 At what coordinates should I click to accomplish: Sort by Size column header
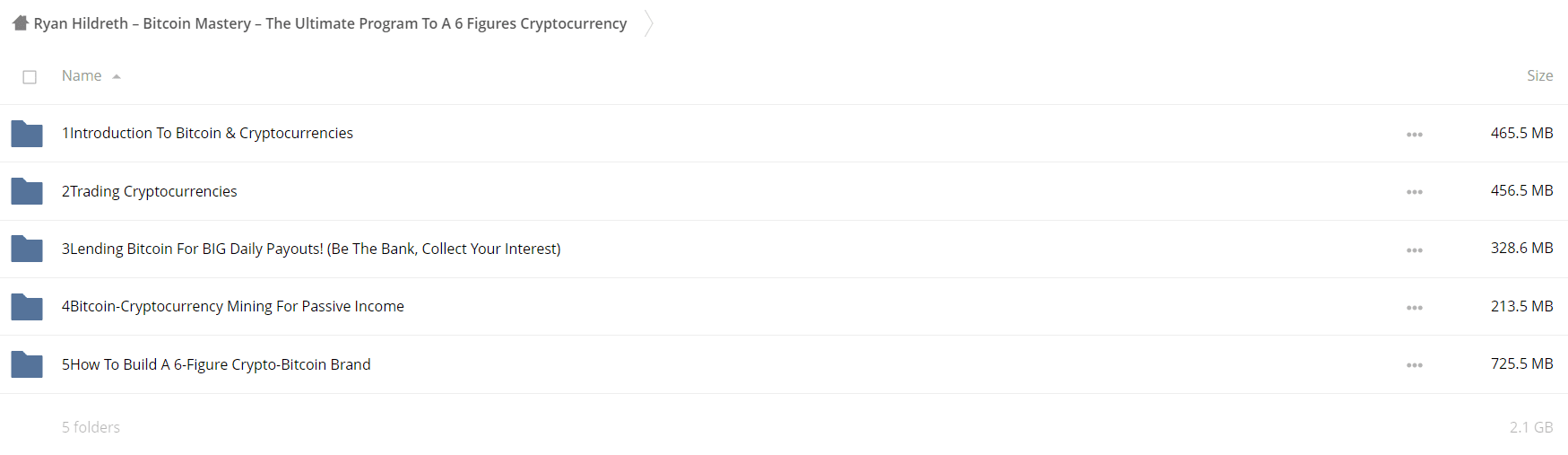click(1539, 76)
